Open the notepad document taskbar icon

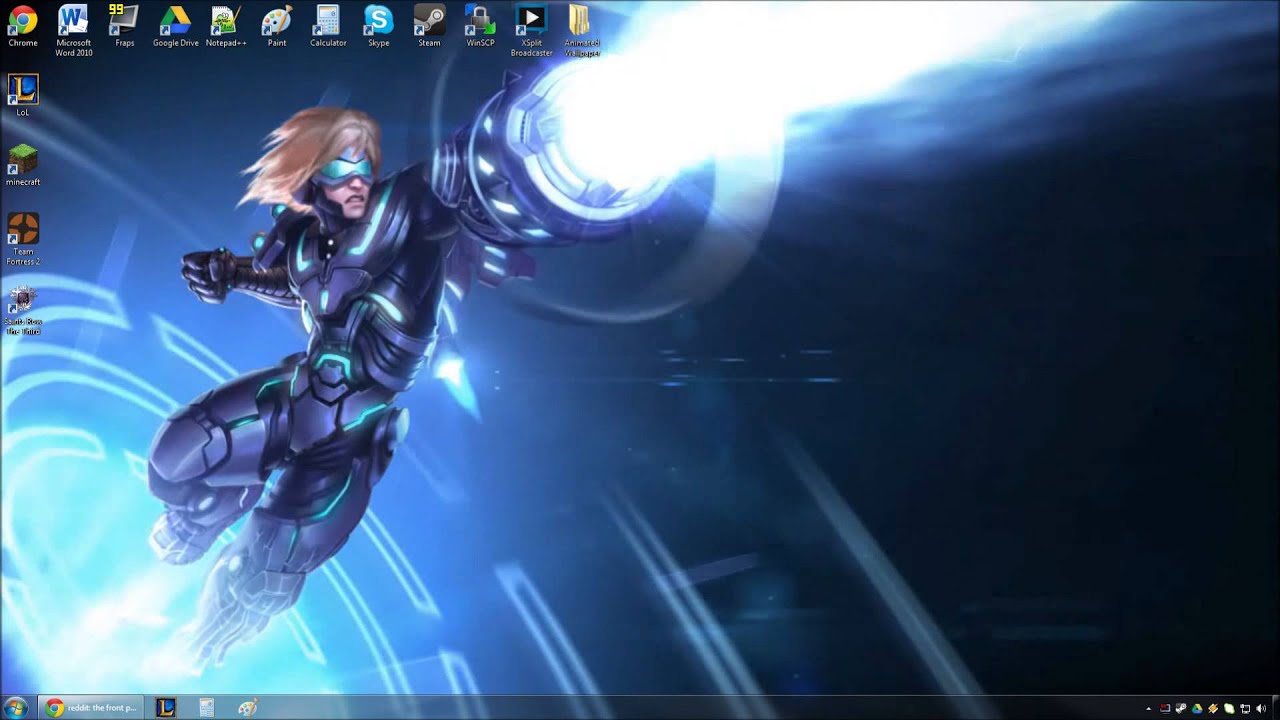[x=206, y=708]
